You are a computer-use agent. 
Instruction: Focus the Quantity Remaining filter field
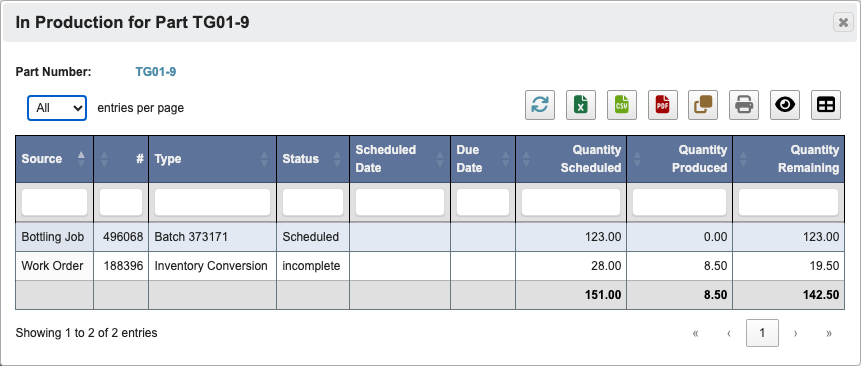click(789, 202)
